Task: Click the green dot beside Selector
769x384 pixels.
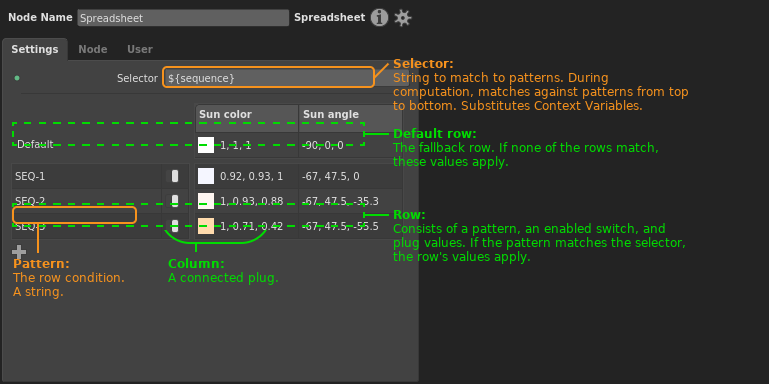Action: [x=17, y=78]
